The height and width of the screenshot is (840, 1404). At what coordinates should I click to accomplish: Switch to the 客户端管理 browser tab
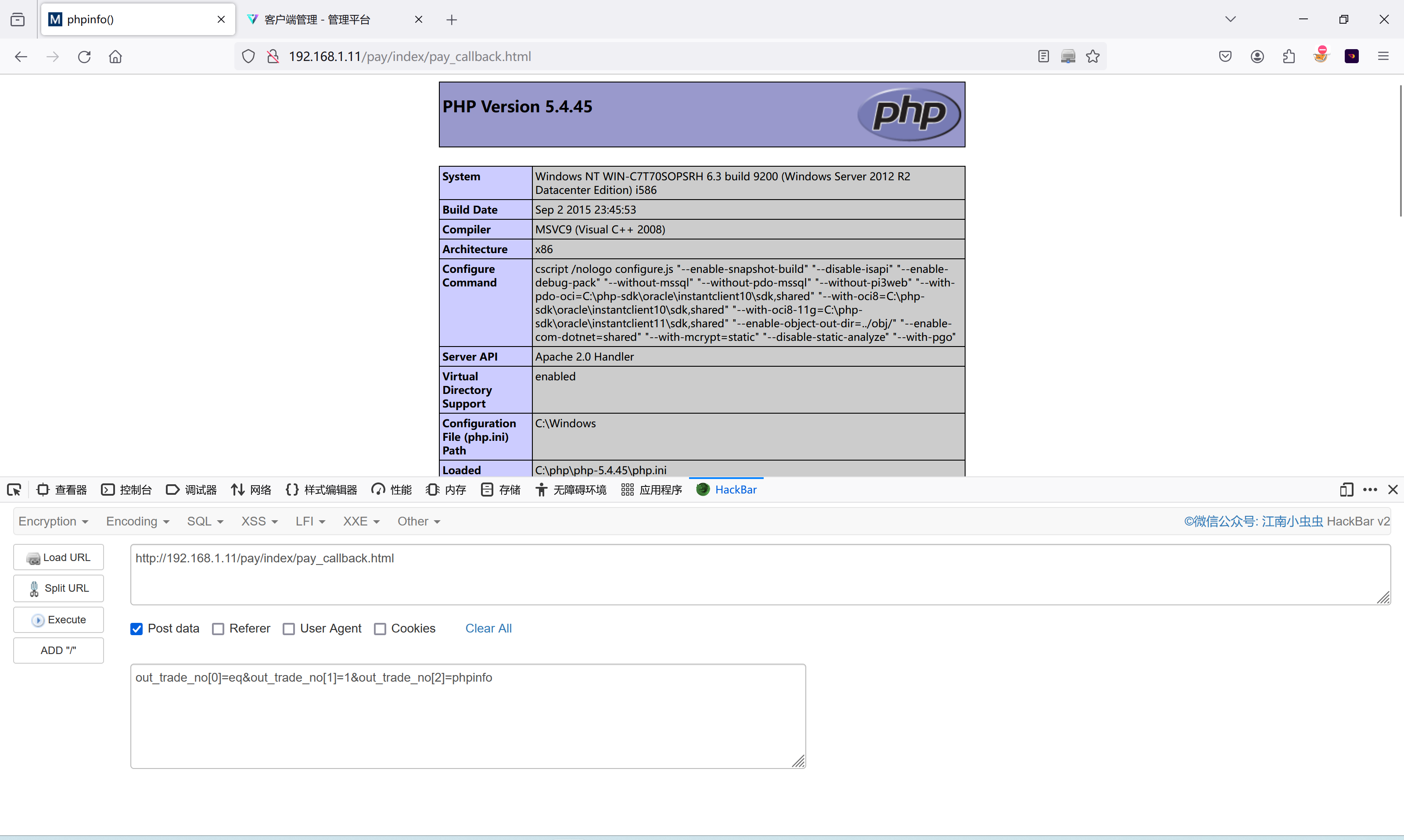pyautogui.click(x=317, y=20)
